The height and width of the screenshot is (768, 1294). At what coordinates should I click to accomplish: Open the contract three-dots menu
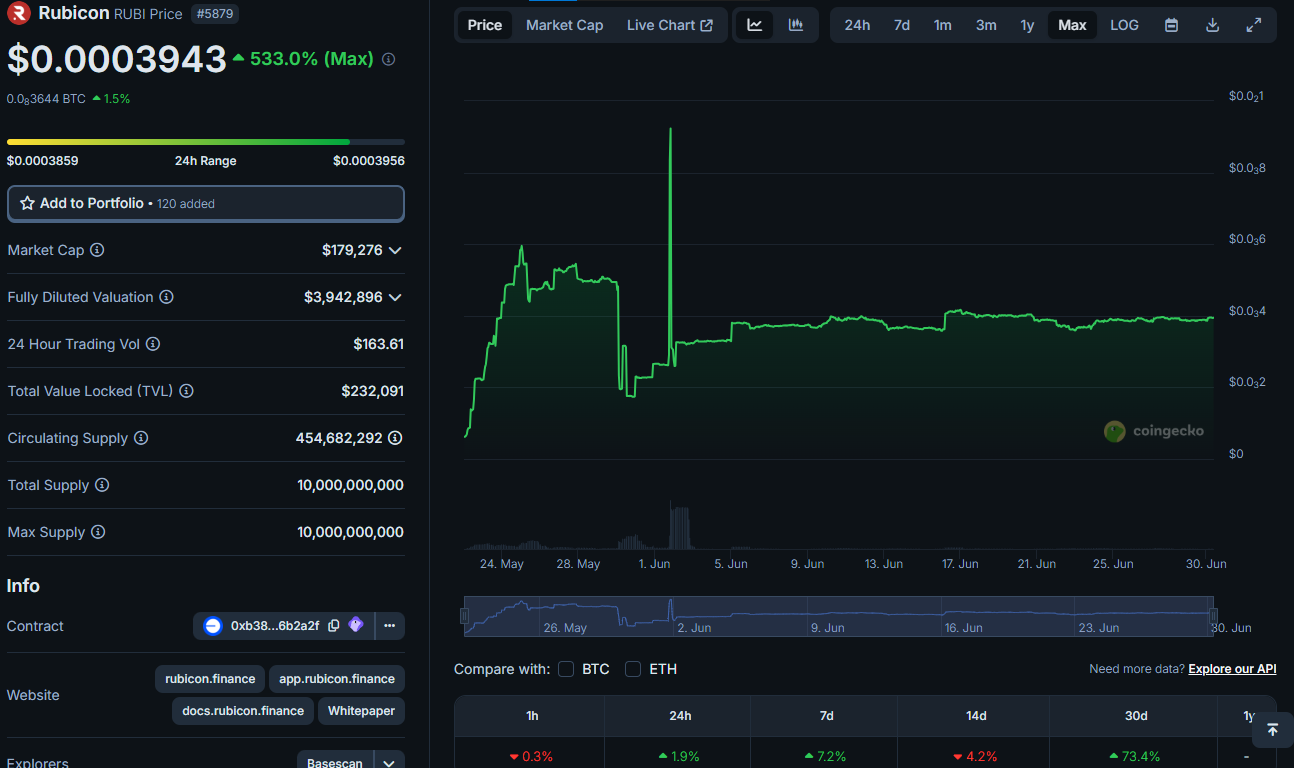click(x=389, y=626)
